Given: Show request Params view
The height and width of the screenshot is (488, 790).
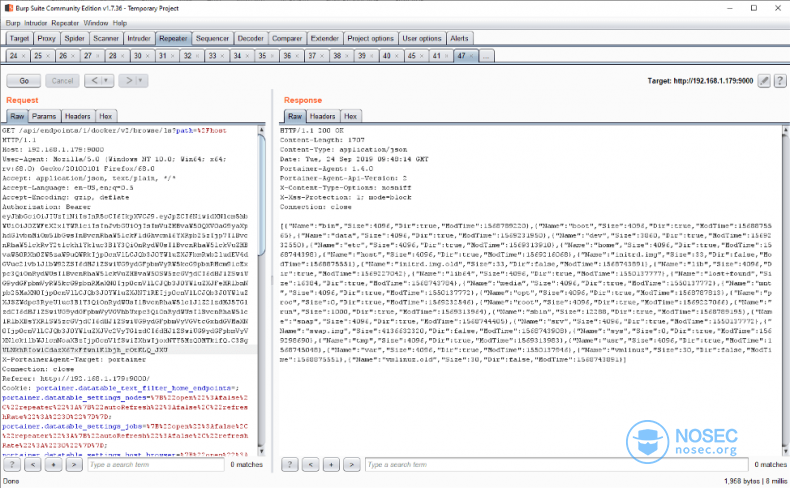Looking at the screenshot, I should tap(44, 116).
